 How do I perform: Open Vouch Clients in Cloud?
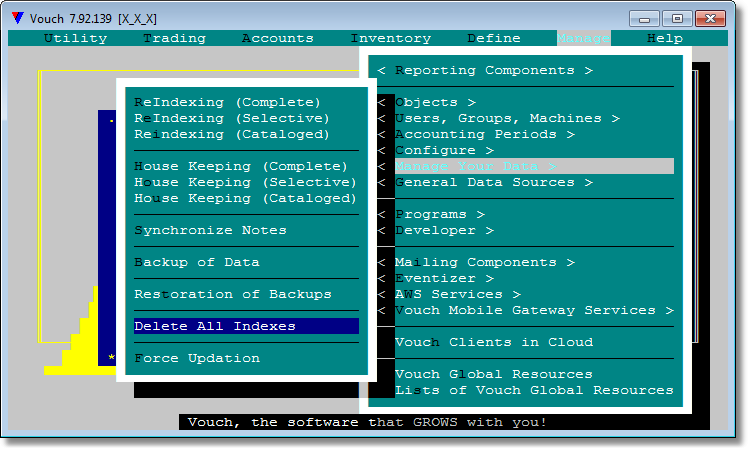(494, 343)
